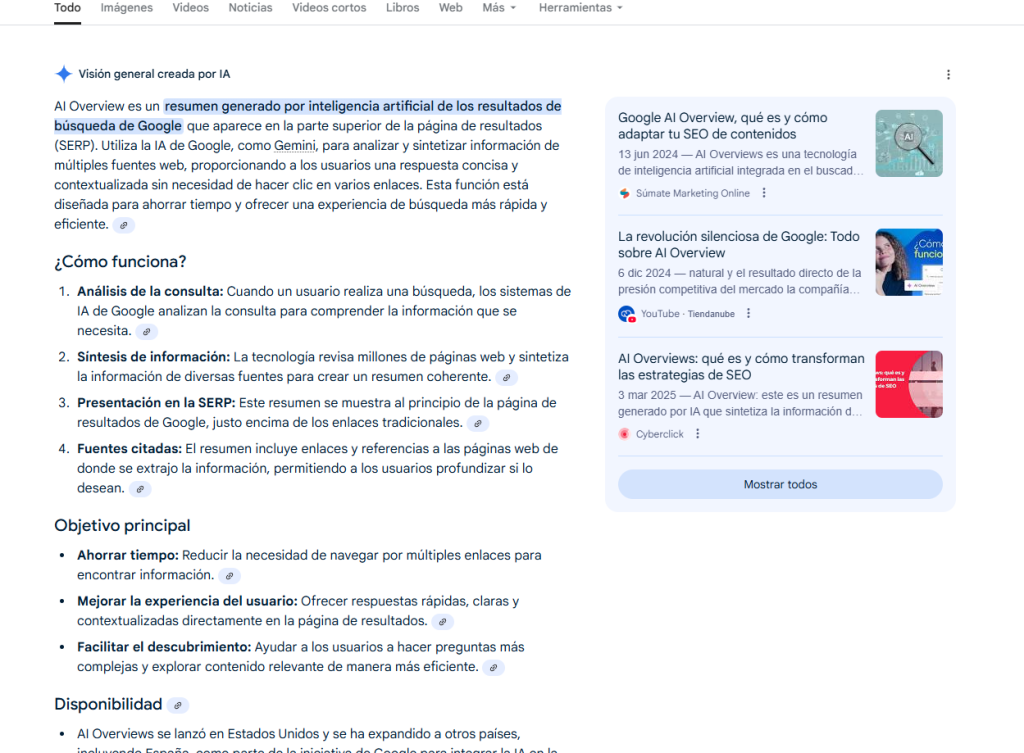Viewport: 1024px width, 753px height.
Task: Click the Tiendanube video thumbnail with woman
Action: 909,262
